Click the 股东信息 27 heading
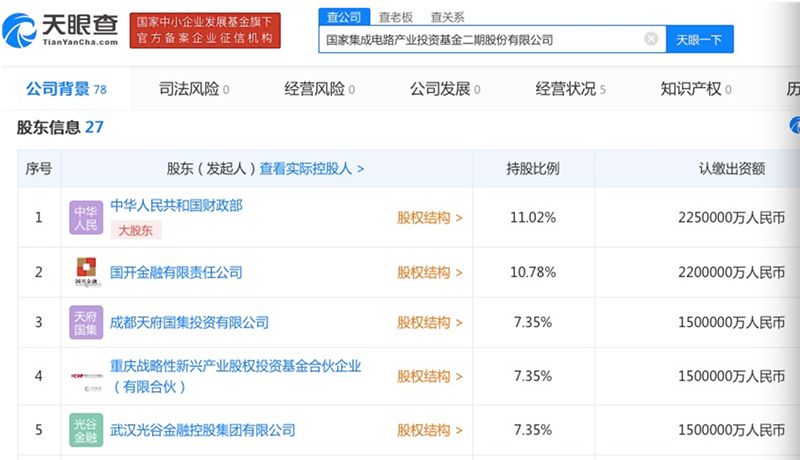 pos(60,126)
